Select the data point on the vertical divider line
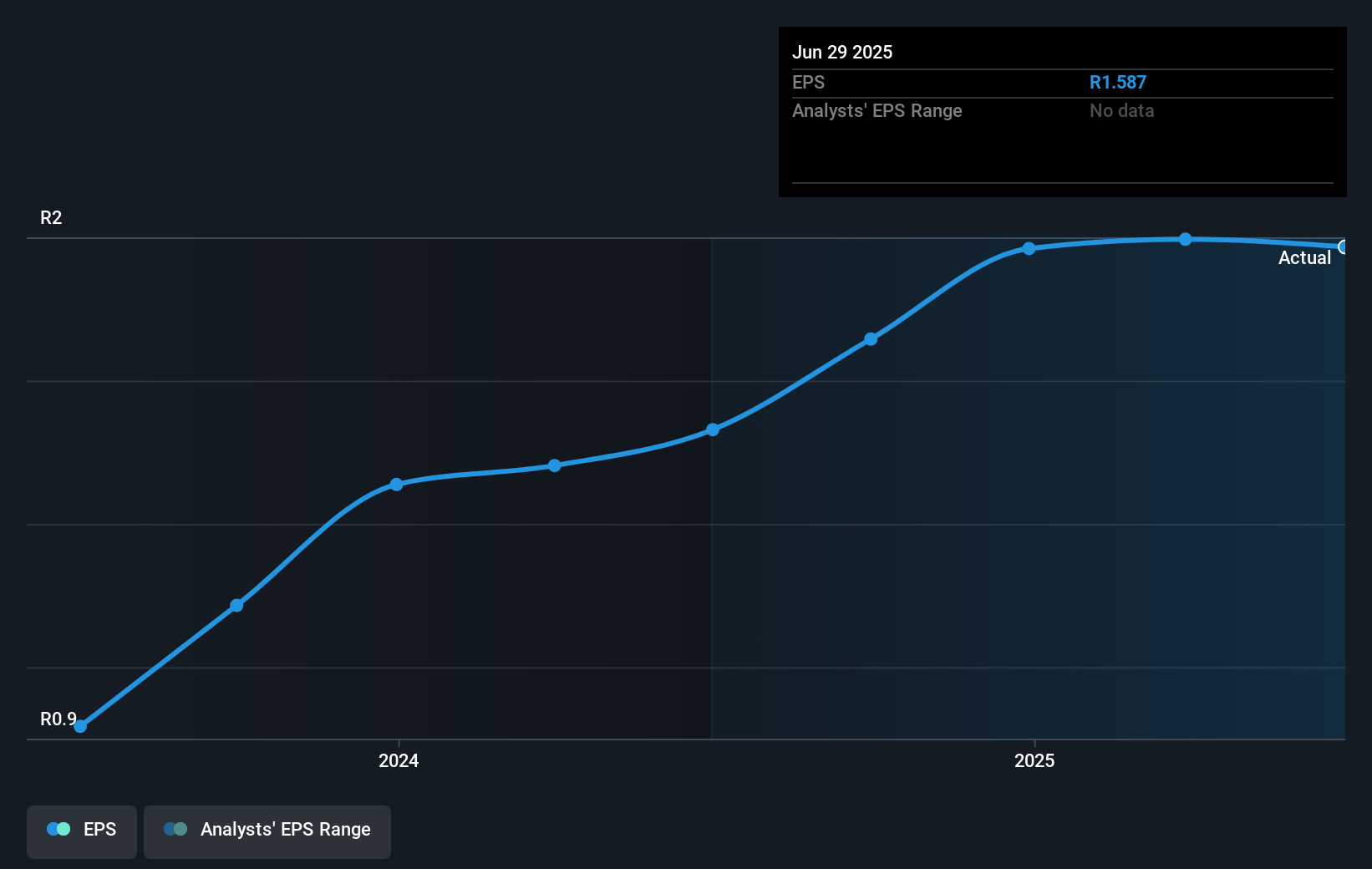 click(x=713, y=429)
